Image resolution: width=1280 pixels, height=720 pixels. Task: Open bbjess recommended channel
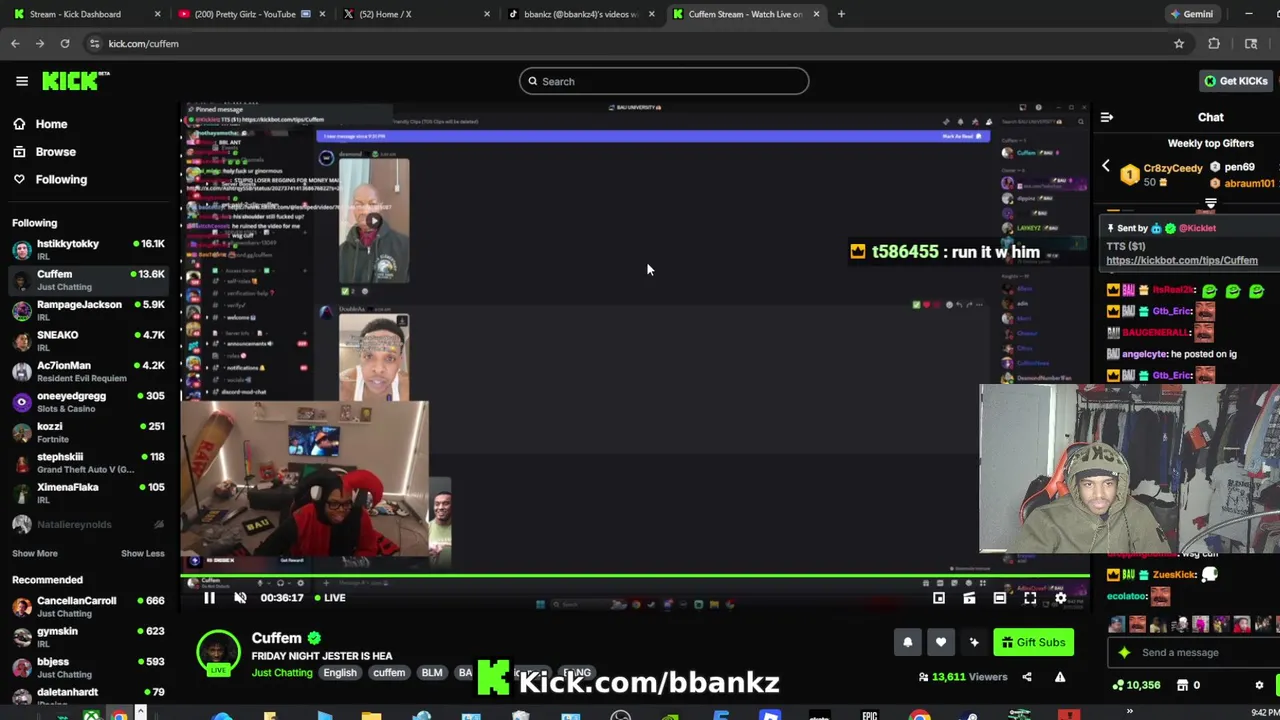coord(88,667)
